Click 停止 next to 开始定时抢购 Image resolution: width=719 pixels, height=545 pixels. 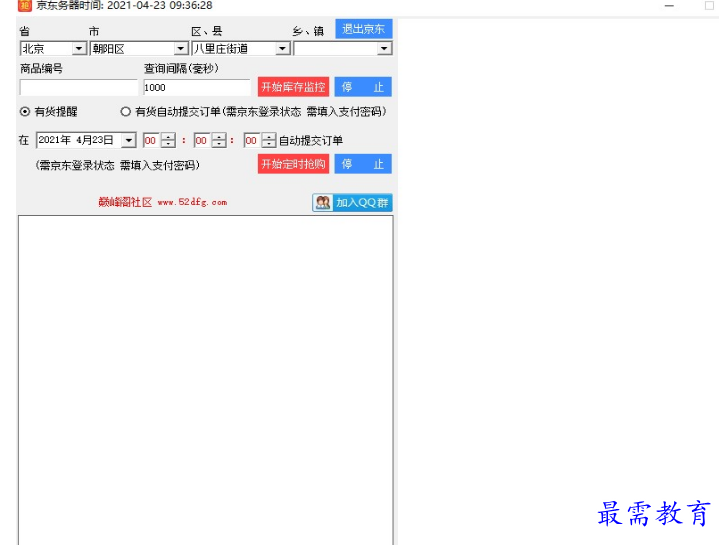[363, 164]
